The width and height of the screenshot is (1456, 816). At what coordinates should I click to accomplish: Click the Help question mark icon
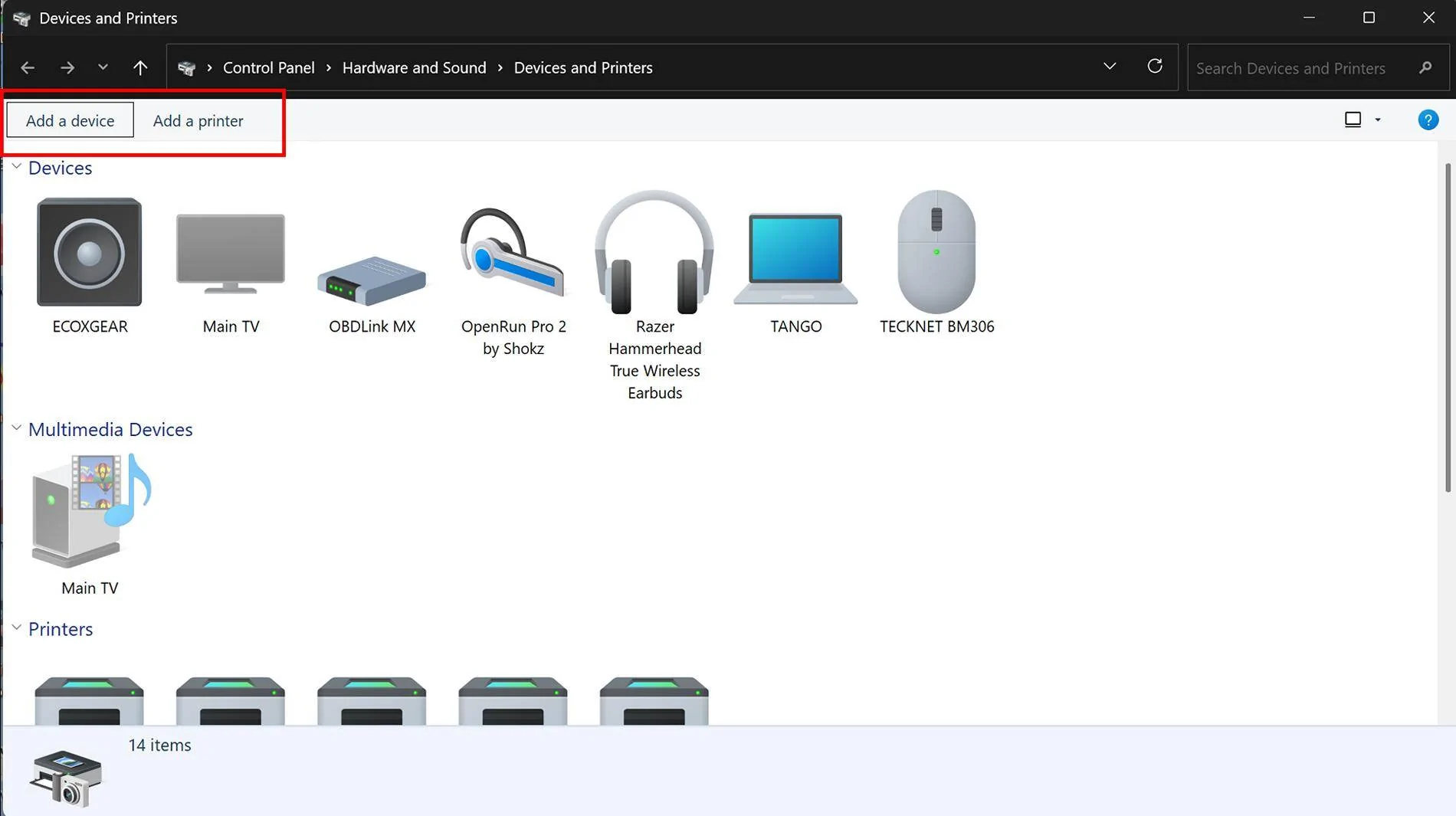(1428, 120)
